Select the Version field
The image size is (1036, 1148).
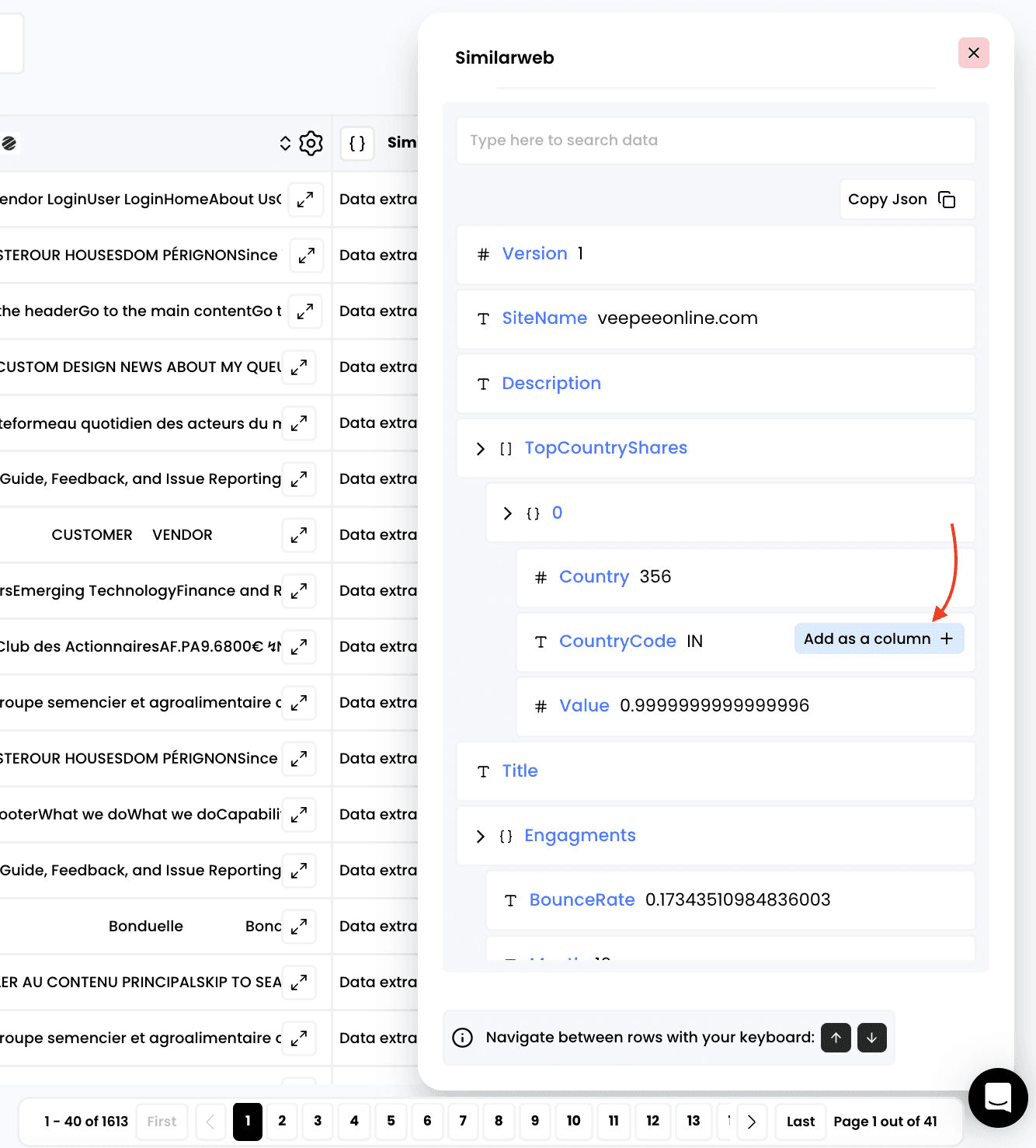point(715,254)
